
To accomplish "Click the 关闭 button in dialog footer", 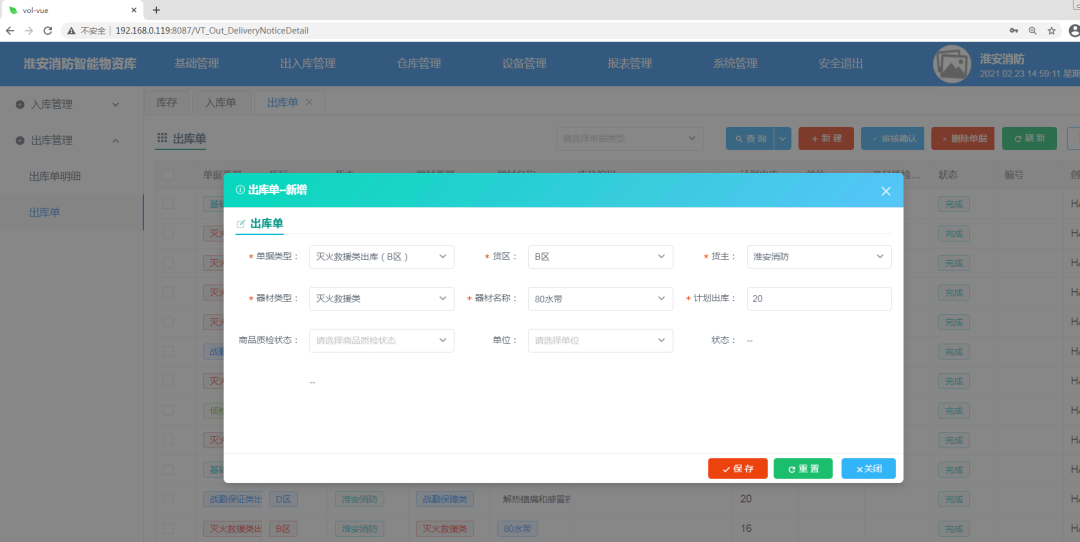I will pos(869,468).
